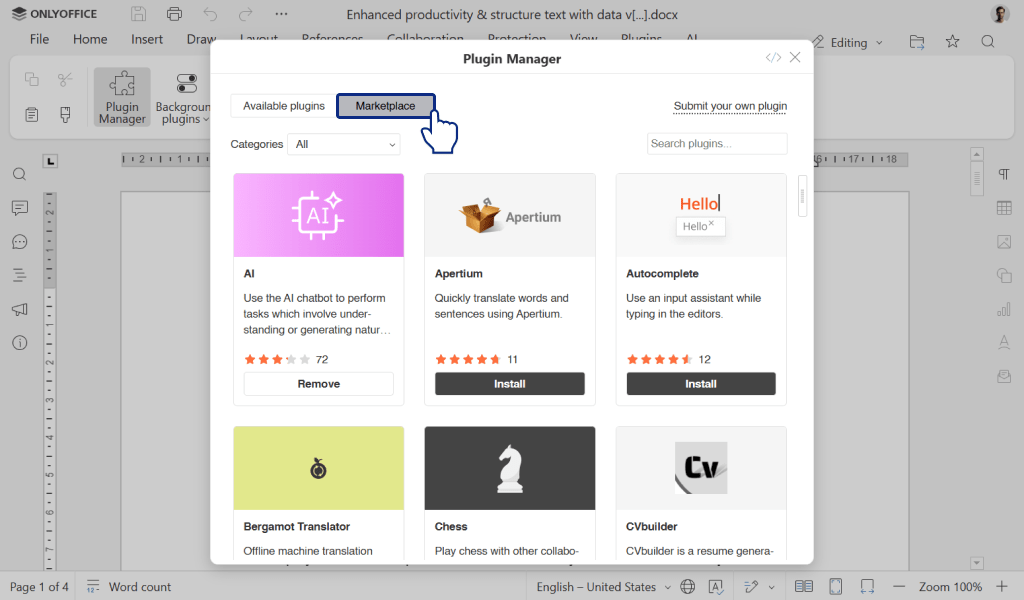The width and height of the screenshot is (1024, 600).
Task: Click the developer mode code icon
Action: tap(773, 58)
